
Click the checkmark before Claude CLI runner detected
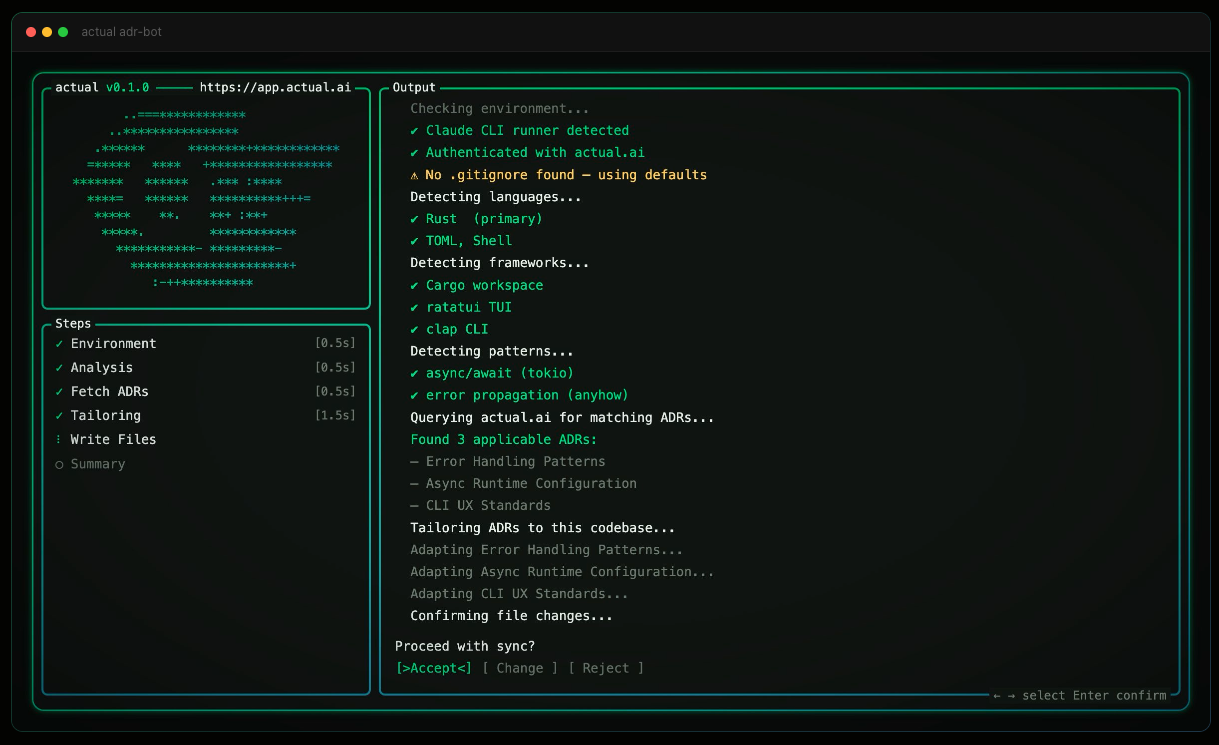[414, 130]
